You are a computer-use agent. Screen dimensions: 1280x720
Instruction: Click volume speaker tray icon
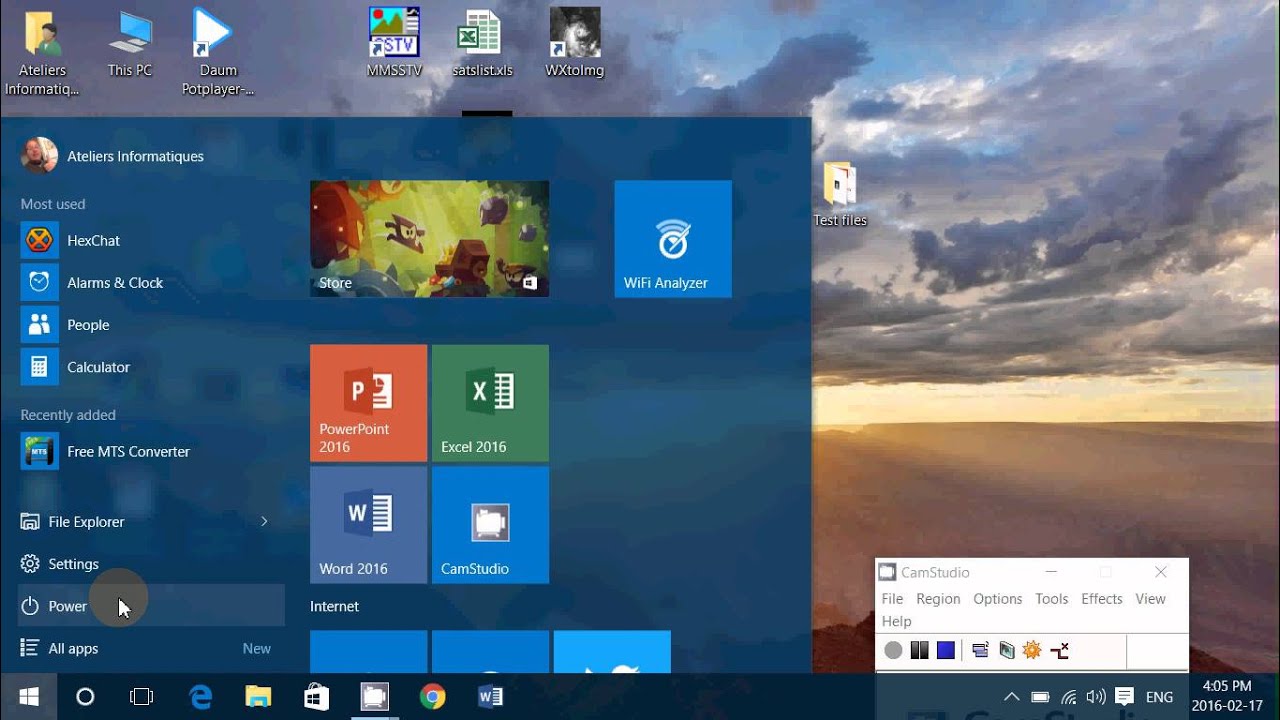(x=1095, y=697)
